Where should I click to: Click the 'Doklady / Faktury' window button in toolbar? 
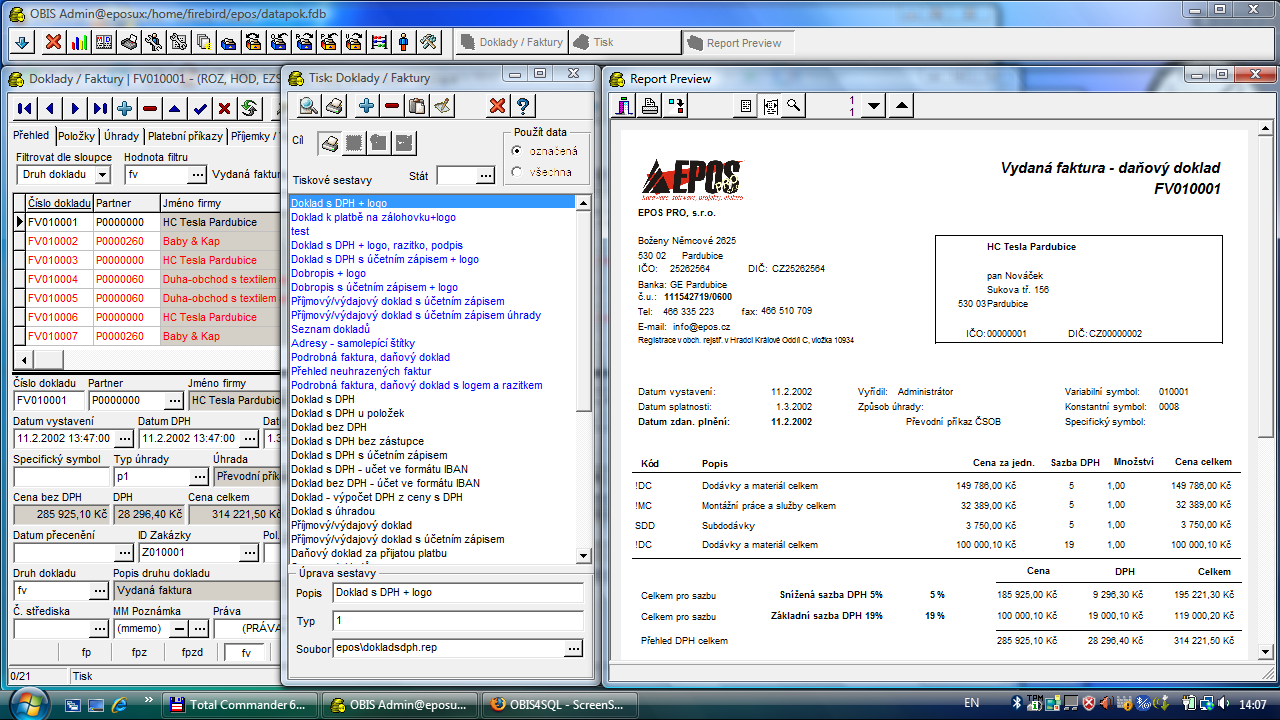(512, 42)
